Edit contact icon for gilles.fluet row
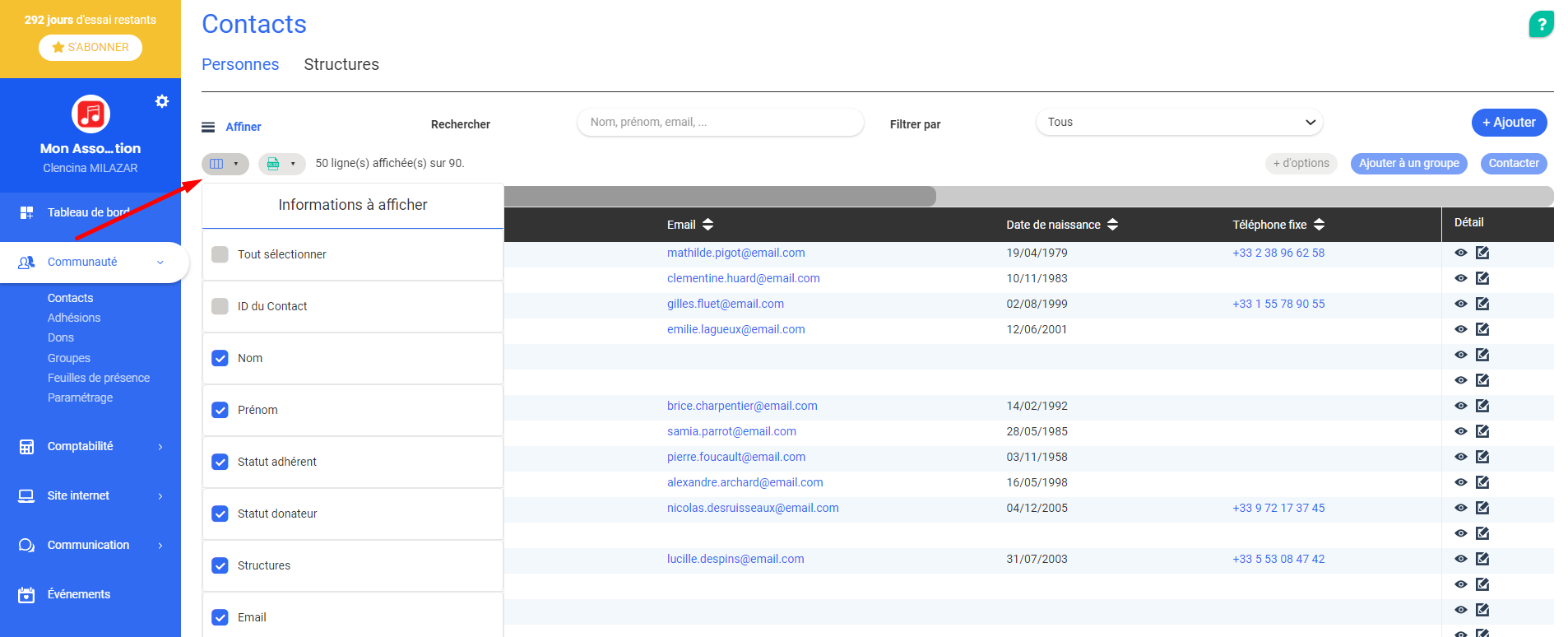 click(x=1482, y=304)
